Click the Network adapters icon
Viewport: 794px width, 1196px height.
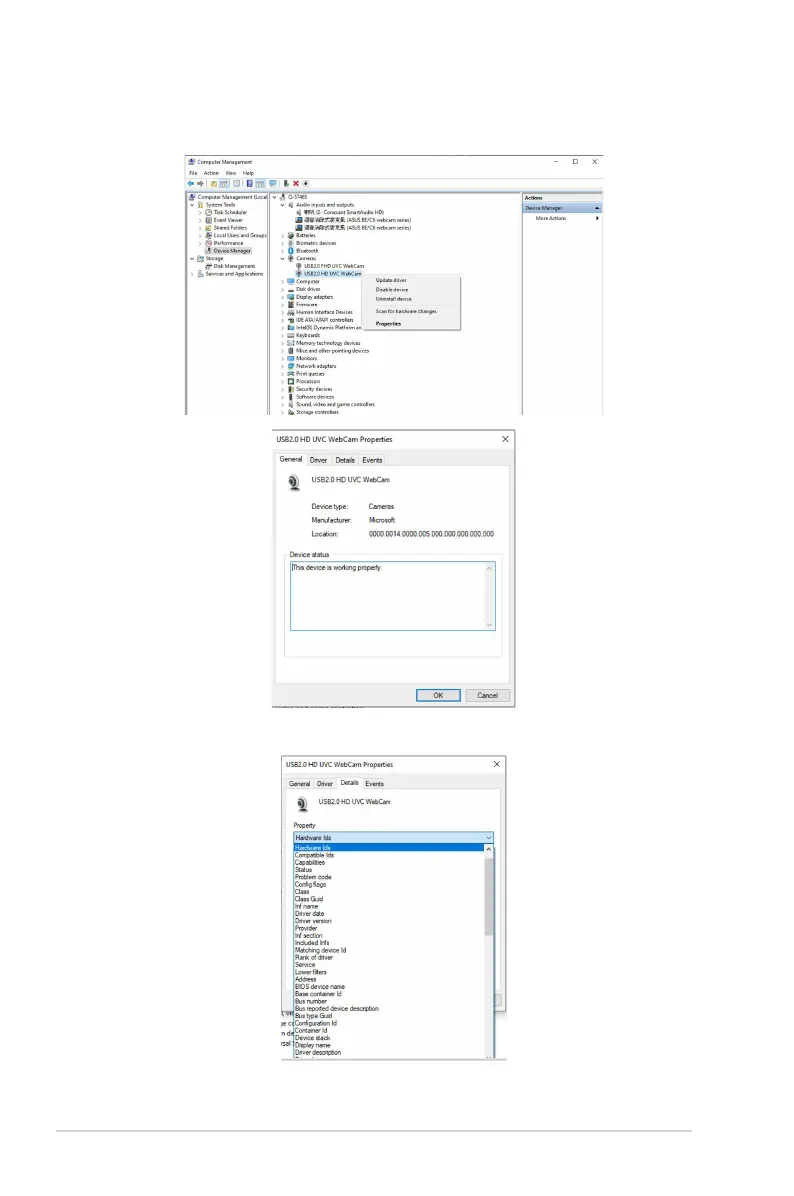pos(291,366)
